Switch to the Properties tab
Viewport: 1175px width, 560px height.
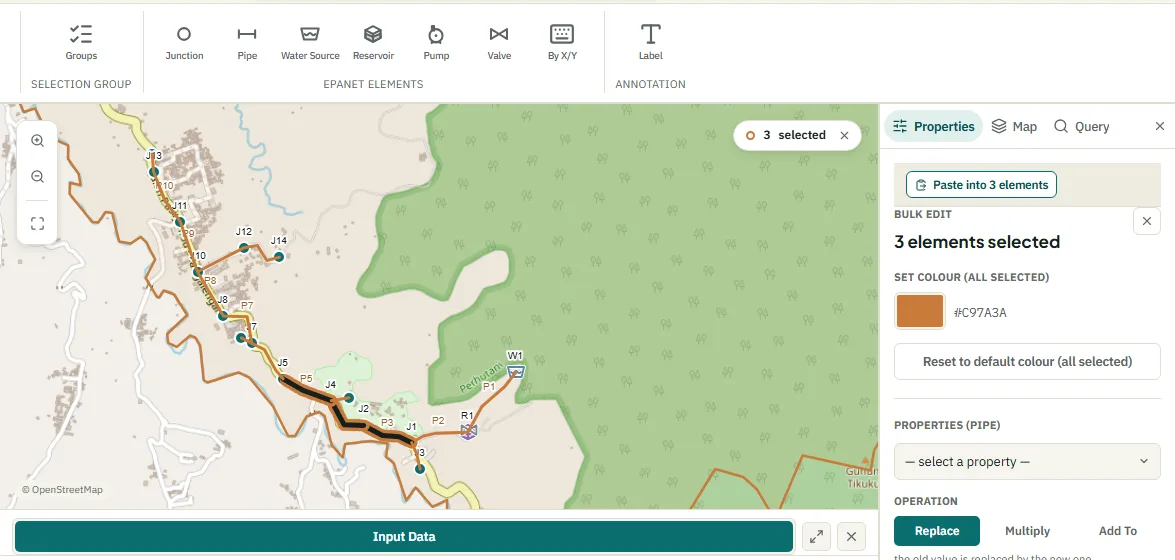click(933, 127)
